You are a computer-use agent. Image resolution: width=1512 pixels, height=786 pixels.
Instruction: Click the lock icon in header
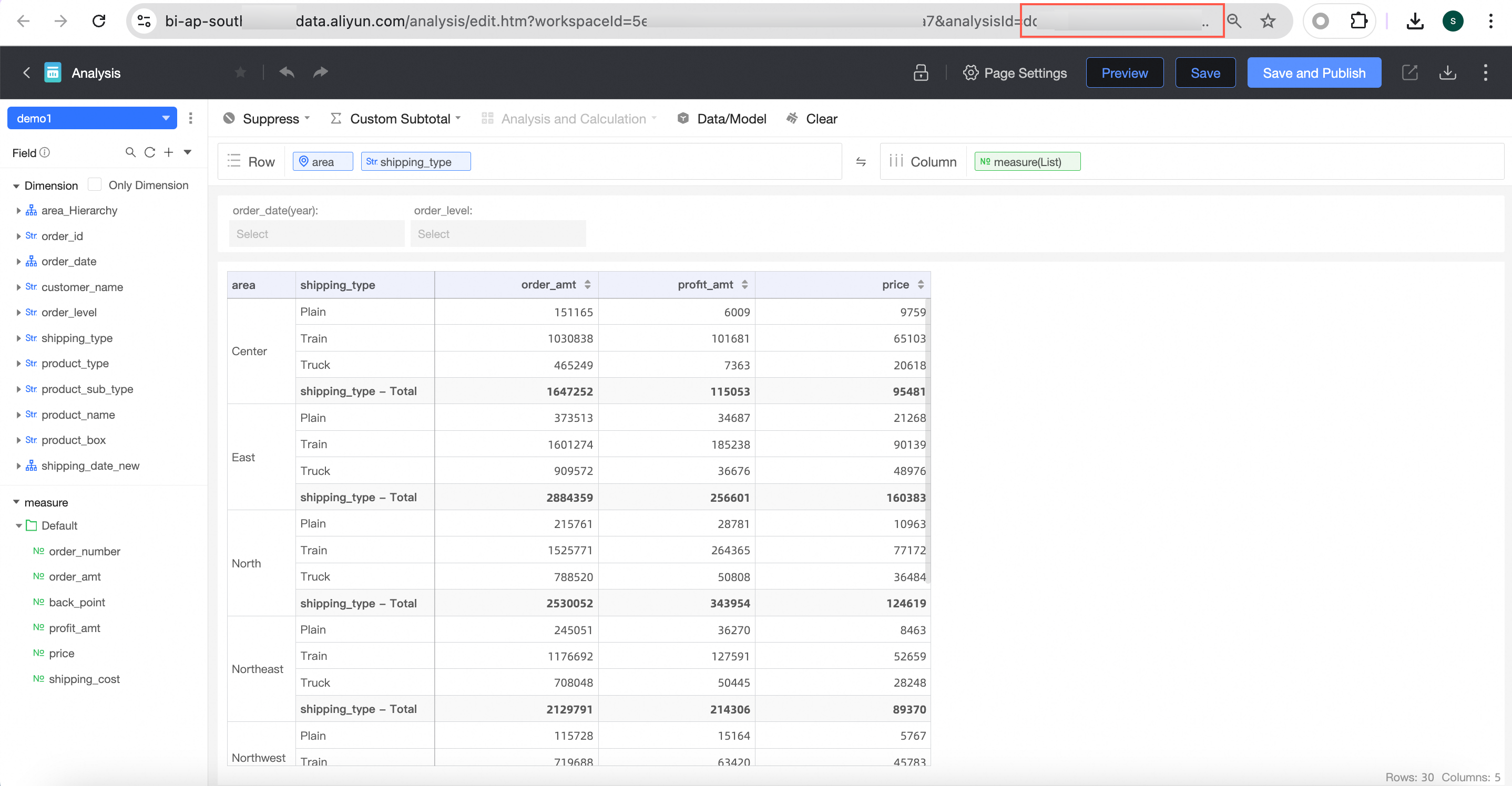(x=921, y=73)
